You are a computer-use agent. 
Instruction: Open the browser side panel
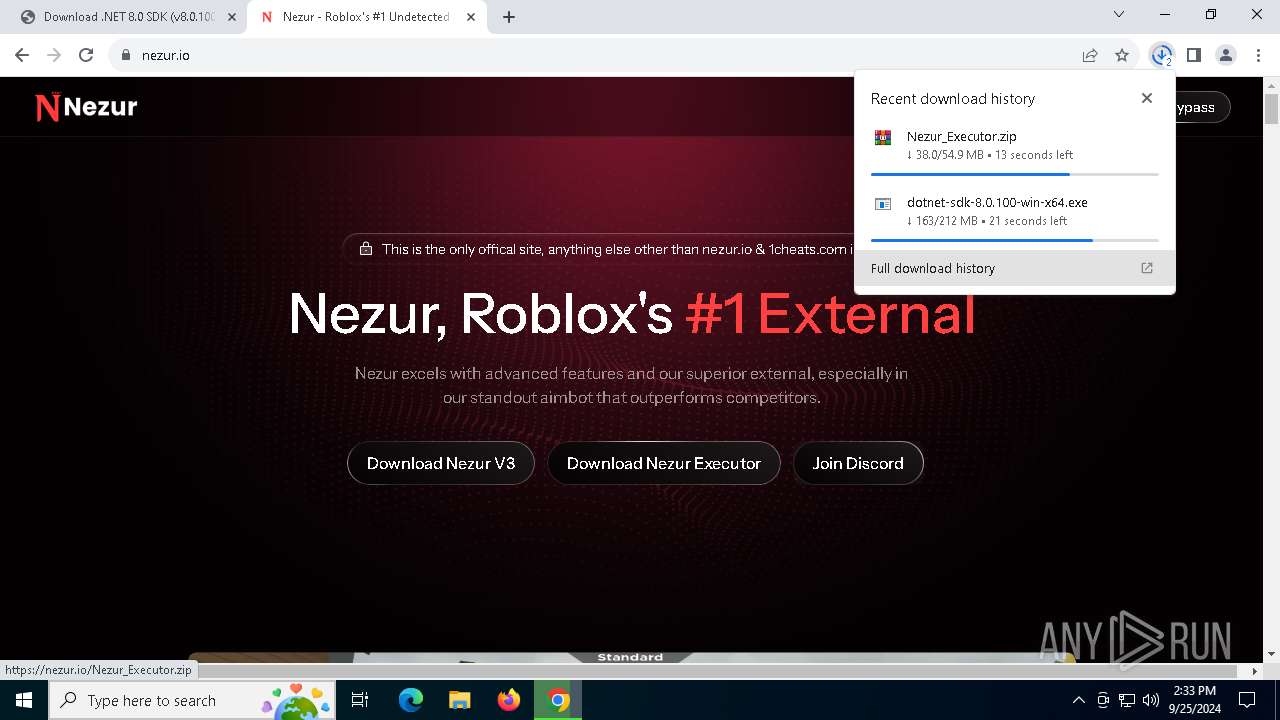(x=1194, y=55)
